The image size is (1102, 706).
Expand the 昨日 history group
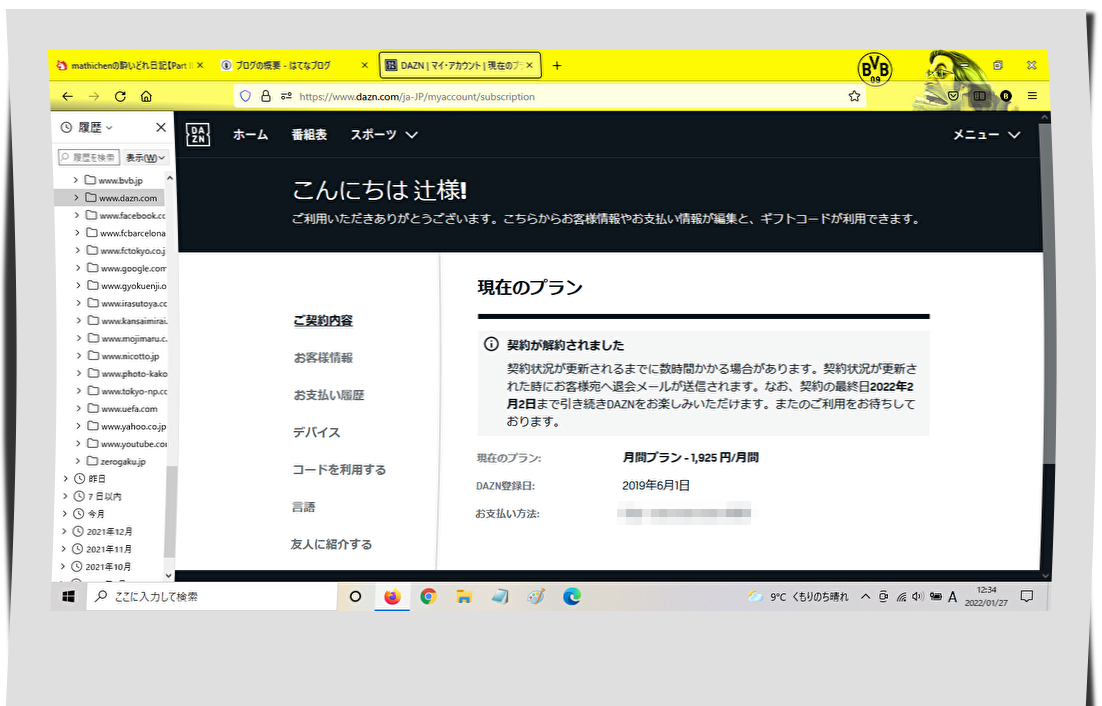(x=66, y=478)
